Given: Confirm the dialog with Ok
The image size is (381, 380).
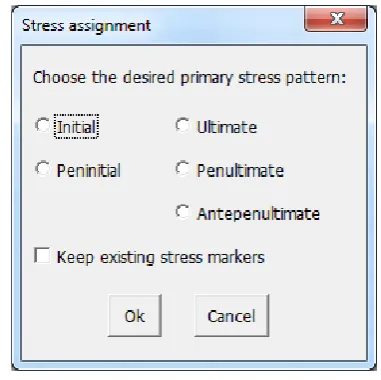Looking at the screenshot, I should 135,316.
